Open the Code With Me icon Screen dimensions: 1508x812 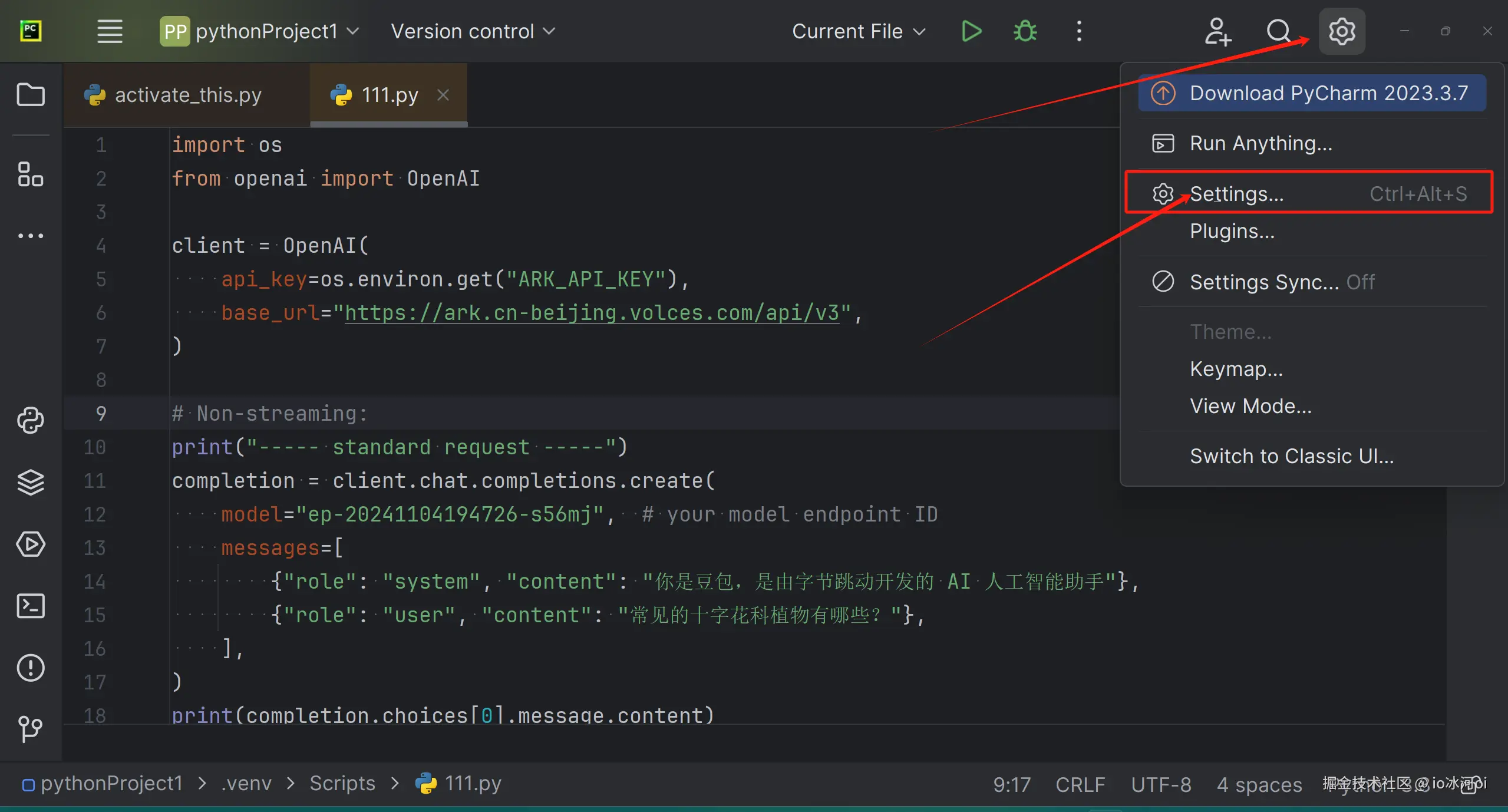tap(1217, 31)
